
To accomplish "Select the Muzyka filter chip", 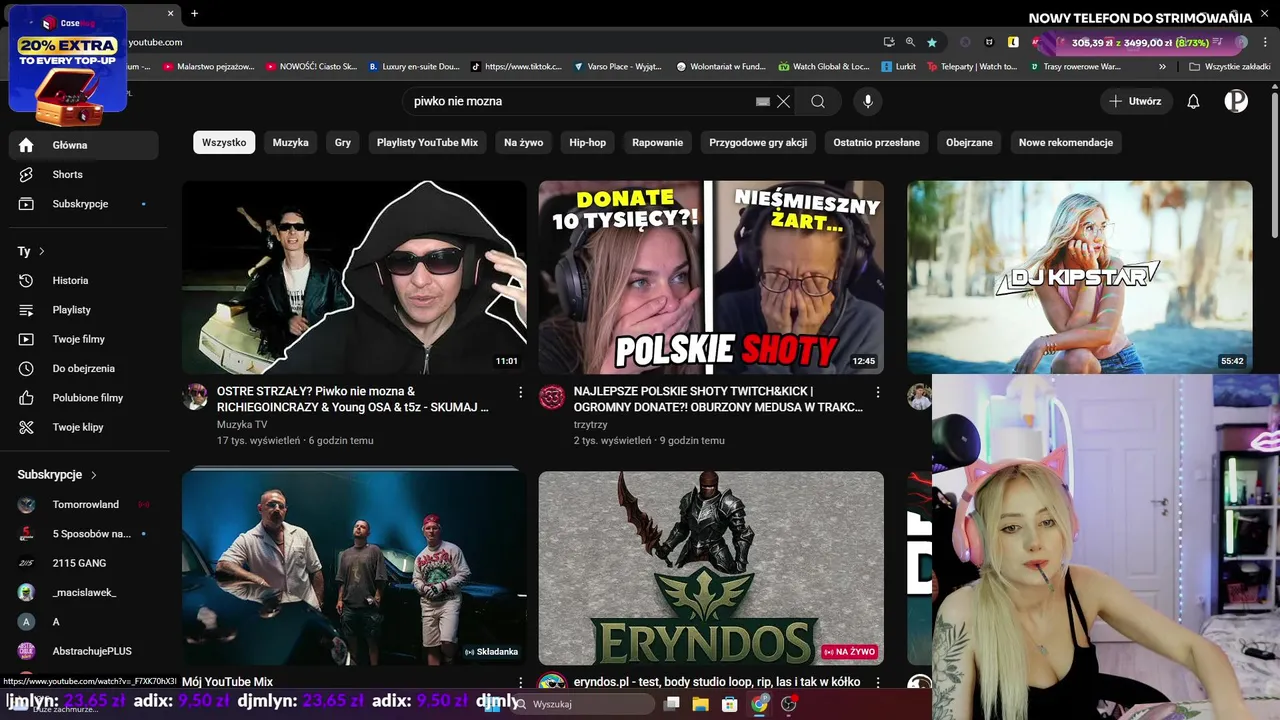I will 291,142.
